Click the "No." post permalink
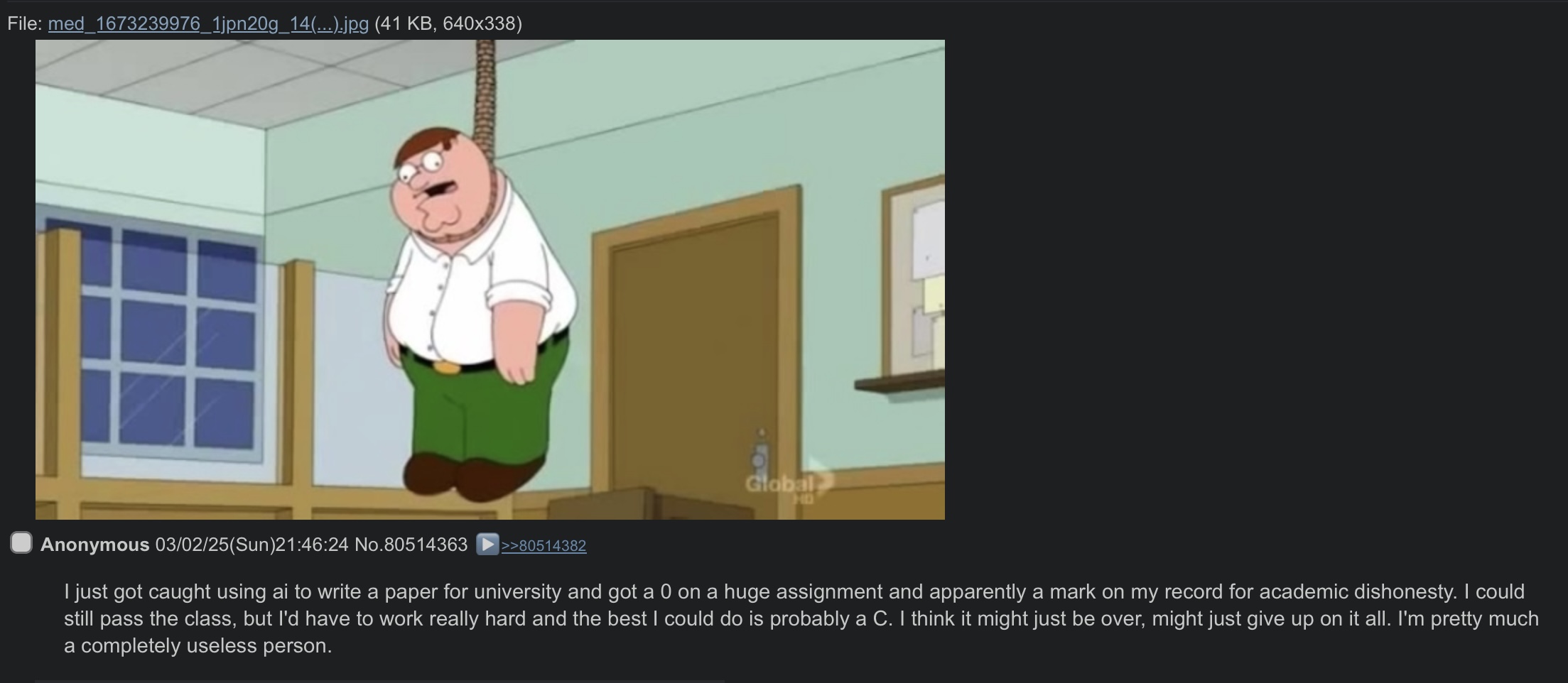Screen dimensions: 1568x683 [368, 545]
